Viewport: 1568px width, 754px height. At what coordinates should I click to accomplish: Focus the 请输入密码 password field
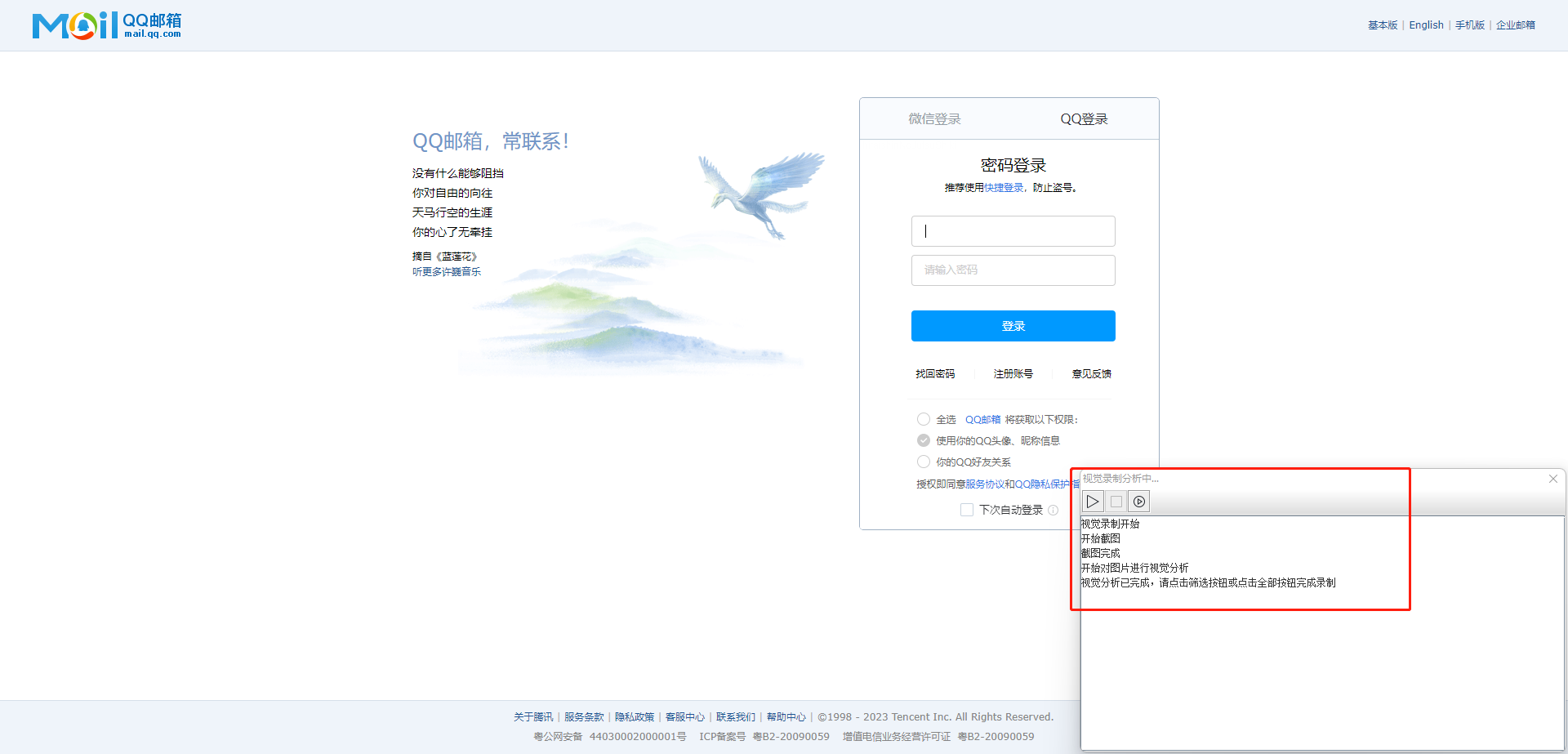point(1013,270)
